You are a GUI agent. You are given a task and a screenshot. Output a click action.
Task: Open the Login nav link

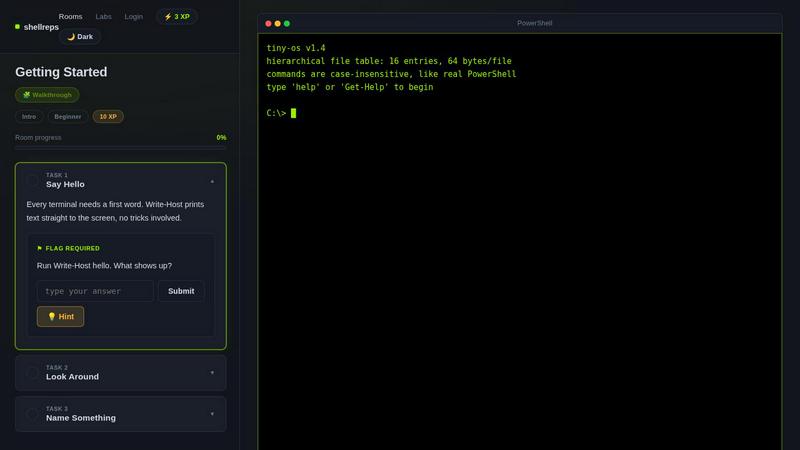tap(134, 16)
